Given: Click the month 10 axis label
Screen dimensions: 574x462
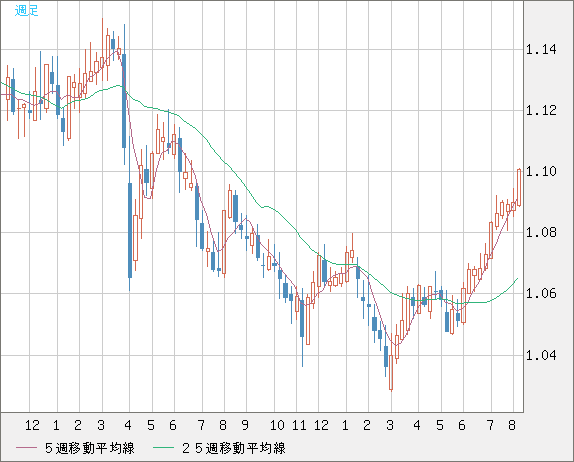Looking at the screenshot, I should pos(277,425).
